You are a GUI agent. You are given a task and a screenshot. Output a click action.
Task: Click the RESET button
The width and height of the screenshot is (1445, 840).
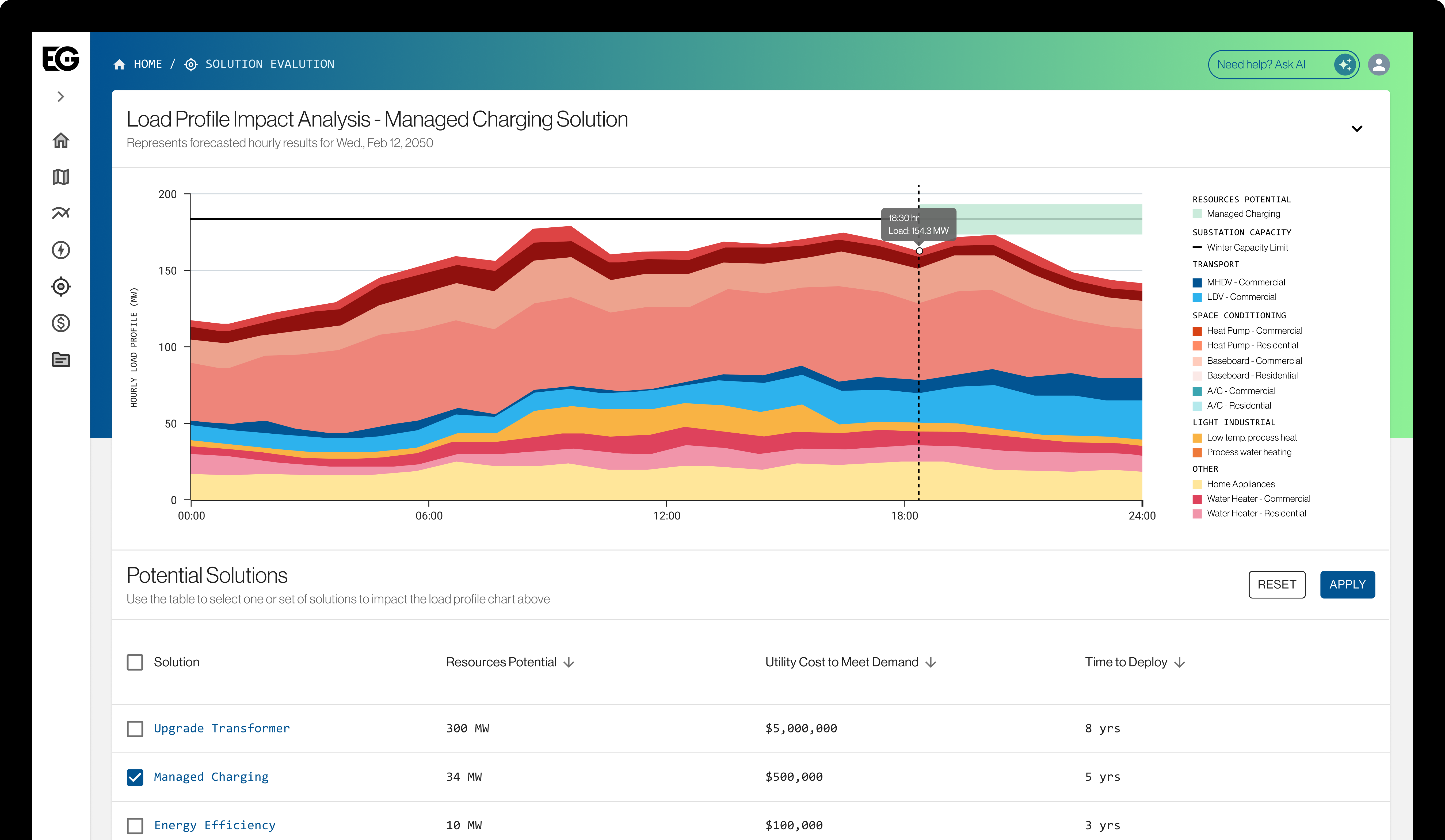pyautogui.click(x=1276, y=584)
